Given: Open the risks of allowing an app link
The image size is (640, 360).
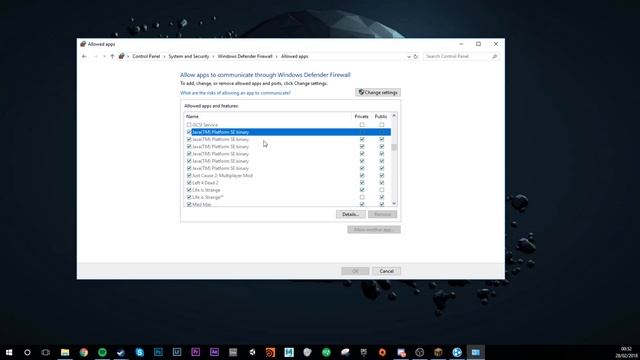Looking at the screenshot, I should 235,93.
